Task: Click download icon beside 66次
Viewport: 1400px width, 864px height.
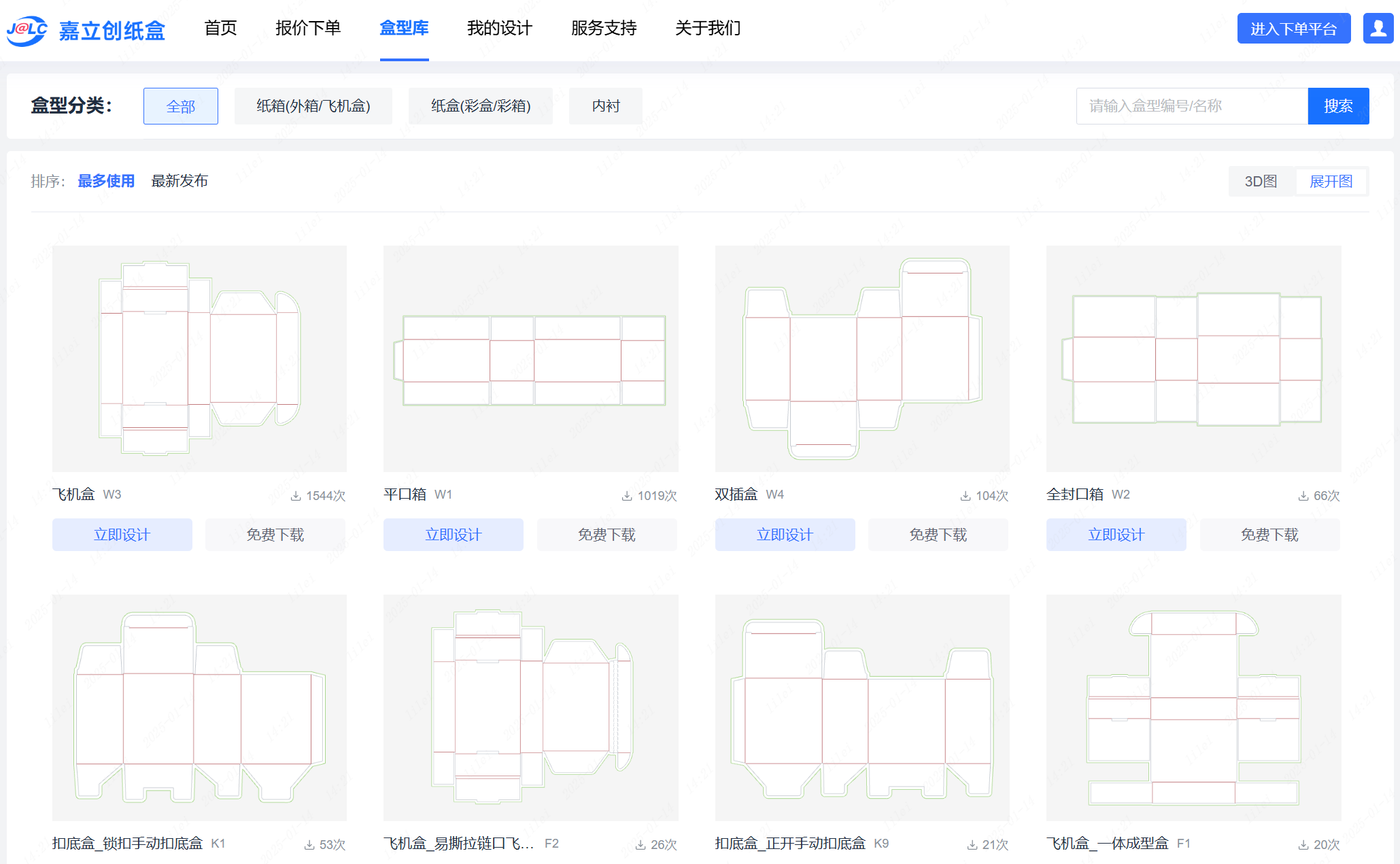Action: pyautogui.click(x=1303, y=496)
